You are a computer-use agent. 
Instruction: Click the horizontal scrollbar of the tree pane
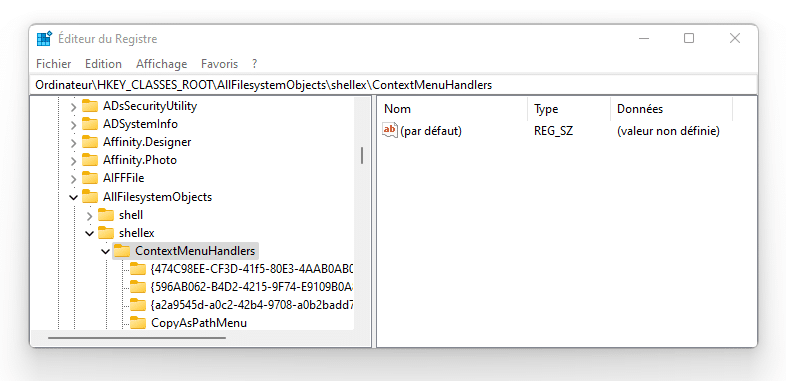137,338
